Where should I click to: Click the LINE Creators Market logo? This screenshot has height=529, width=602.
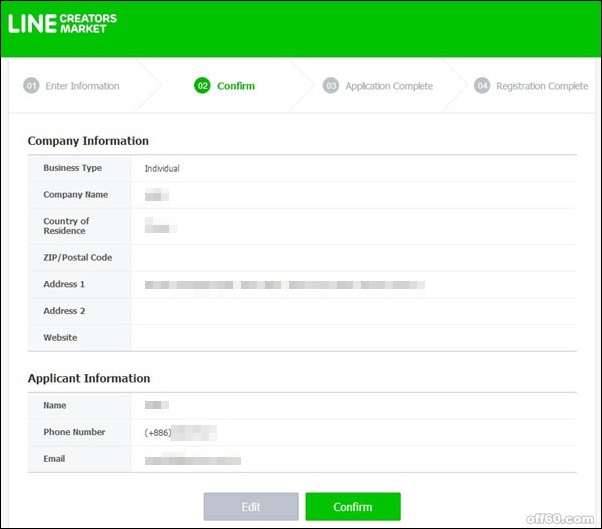coord(62,23)
